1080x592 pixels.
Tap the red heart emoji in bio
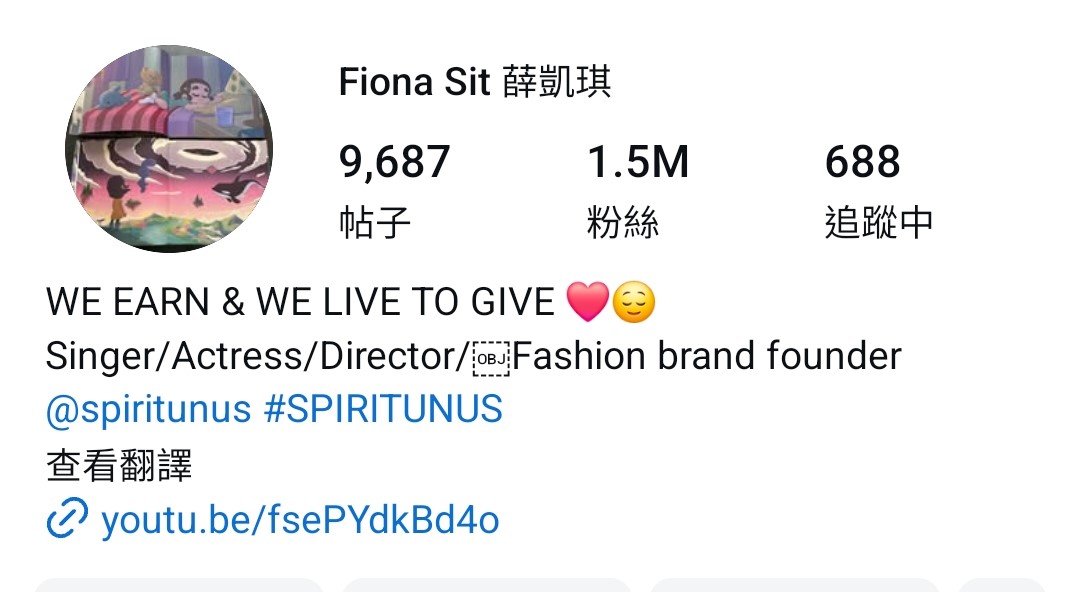[588, 302]
